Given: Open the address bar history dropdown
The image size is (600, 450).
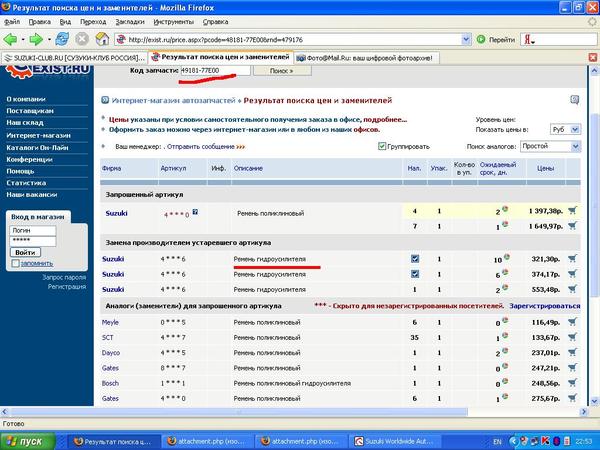Looking at the screenshot, I should [x=466, y=39].
